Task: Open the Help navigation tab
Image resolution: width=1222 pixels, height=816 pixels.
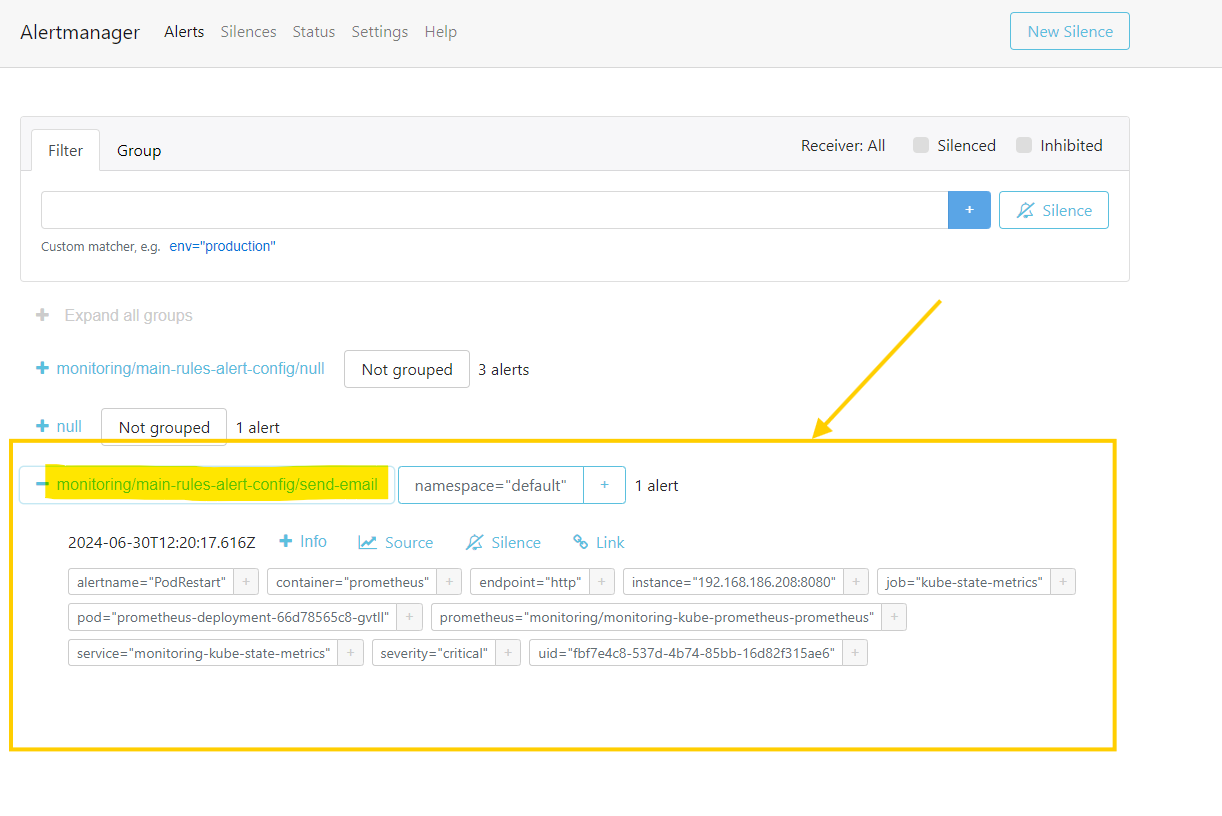Action: pyautogui.click(x=441, y=32)
